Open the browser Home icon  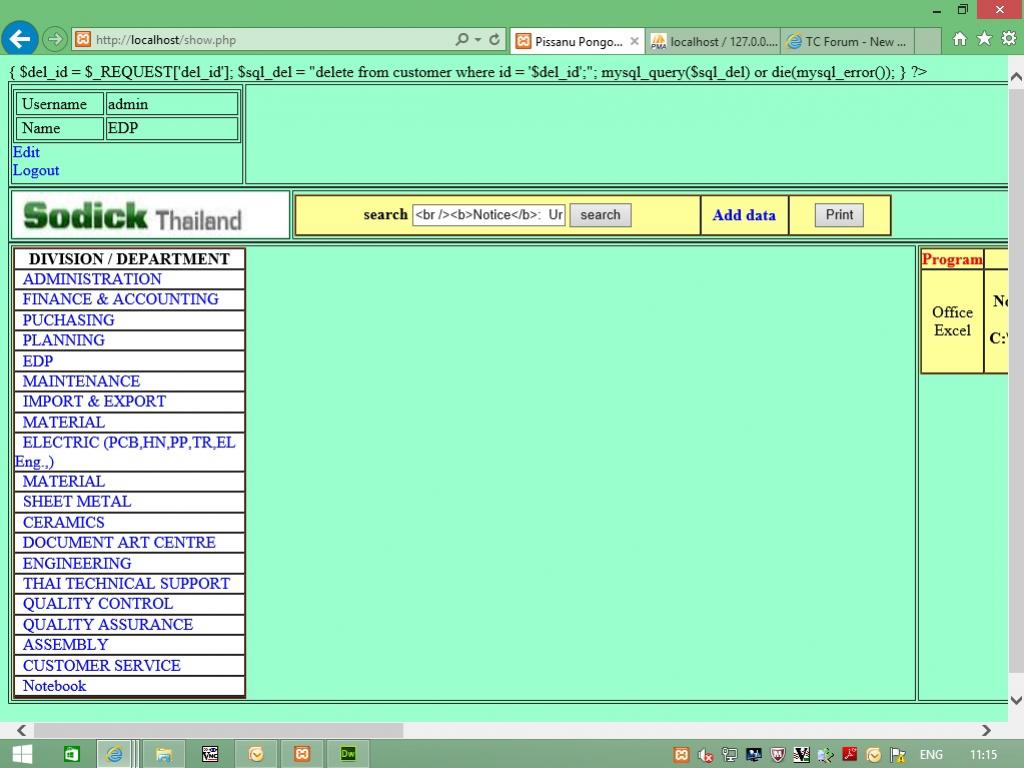959,39
